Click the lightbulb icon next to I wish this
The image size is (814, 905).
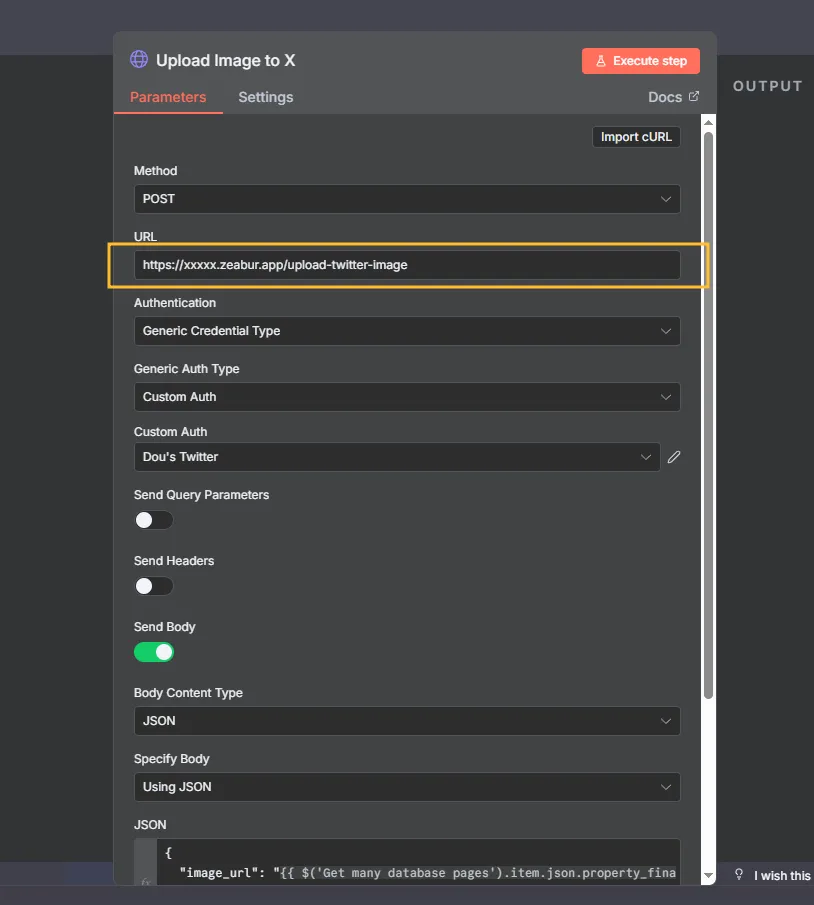[737, 875]
